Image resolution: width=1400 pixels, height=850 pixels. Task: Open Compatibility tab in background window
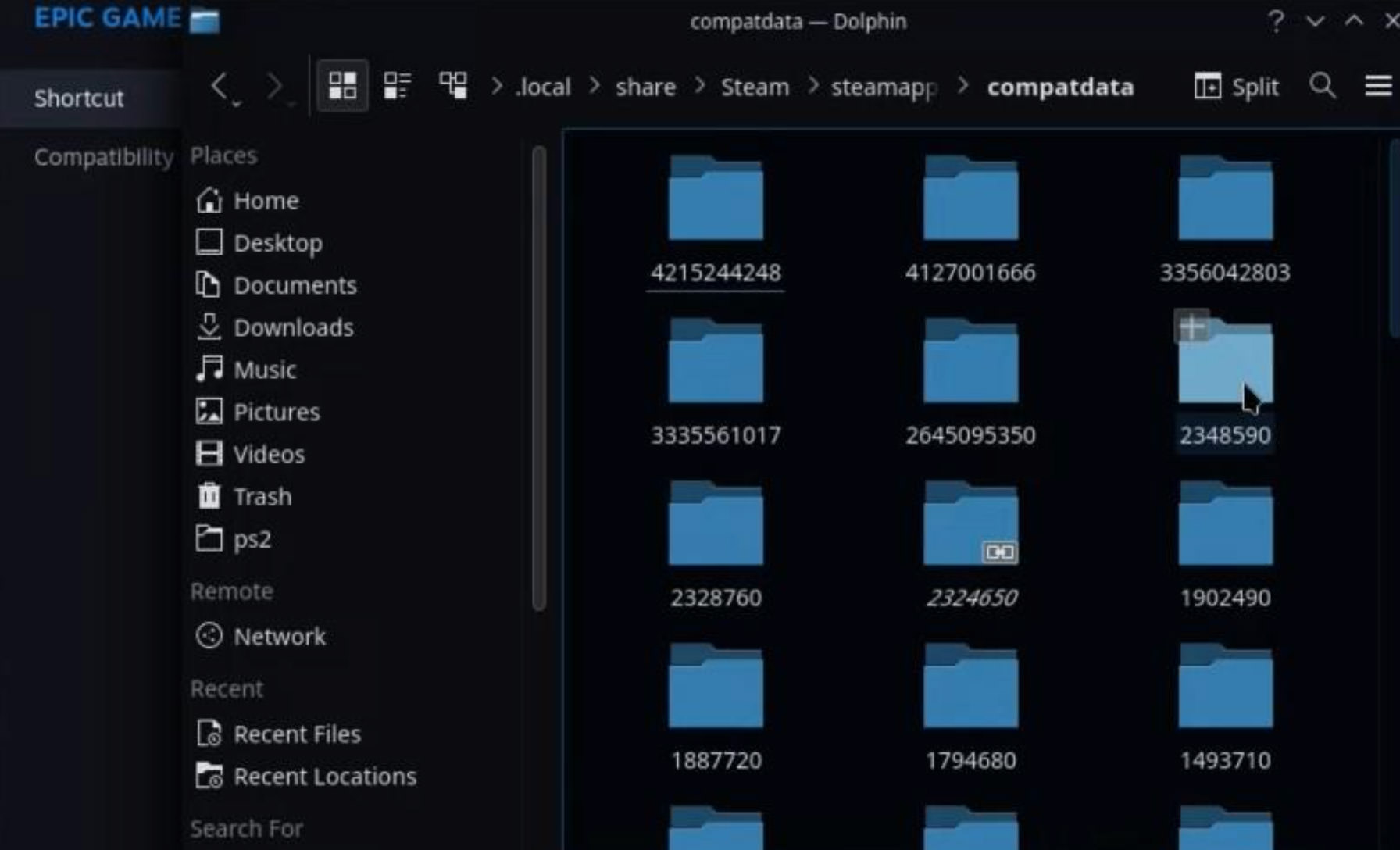104,157
